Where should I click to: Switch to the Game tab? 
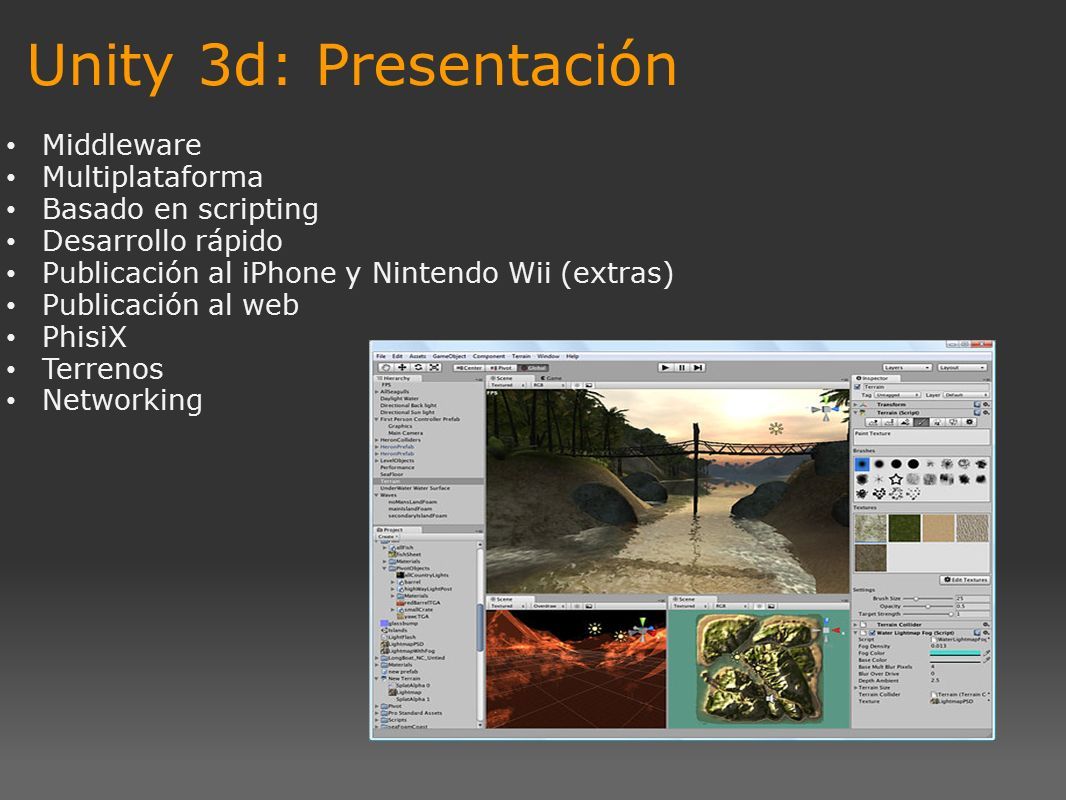point(551,378)
